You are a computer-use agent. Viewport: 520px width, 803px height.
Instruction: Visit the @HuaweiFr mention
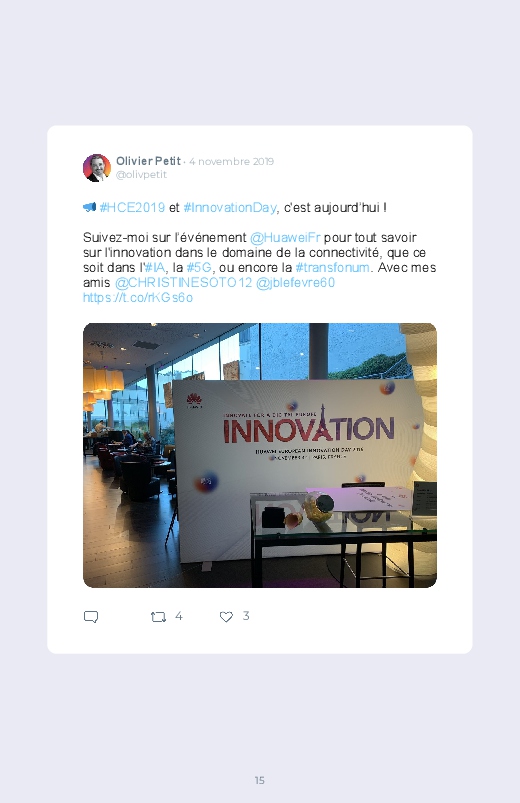point(285,238)
